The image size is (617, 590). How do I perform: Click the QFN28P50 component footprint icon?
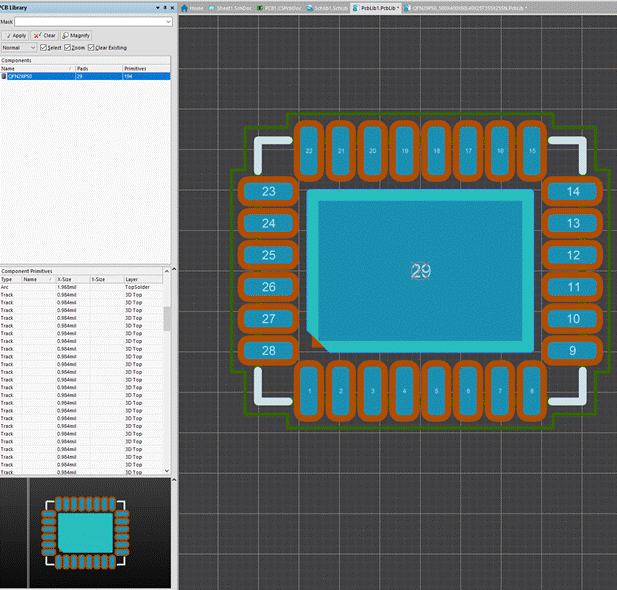point(4,75)
